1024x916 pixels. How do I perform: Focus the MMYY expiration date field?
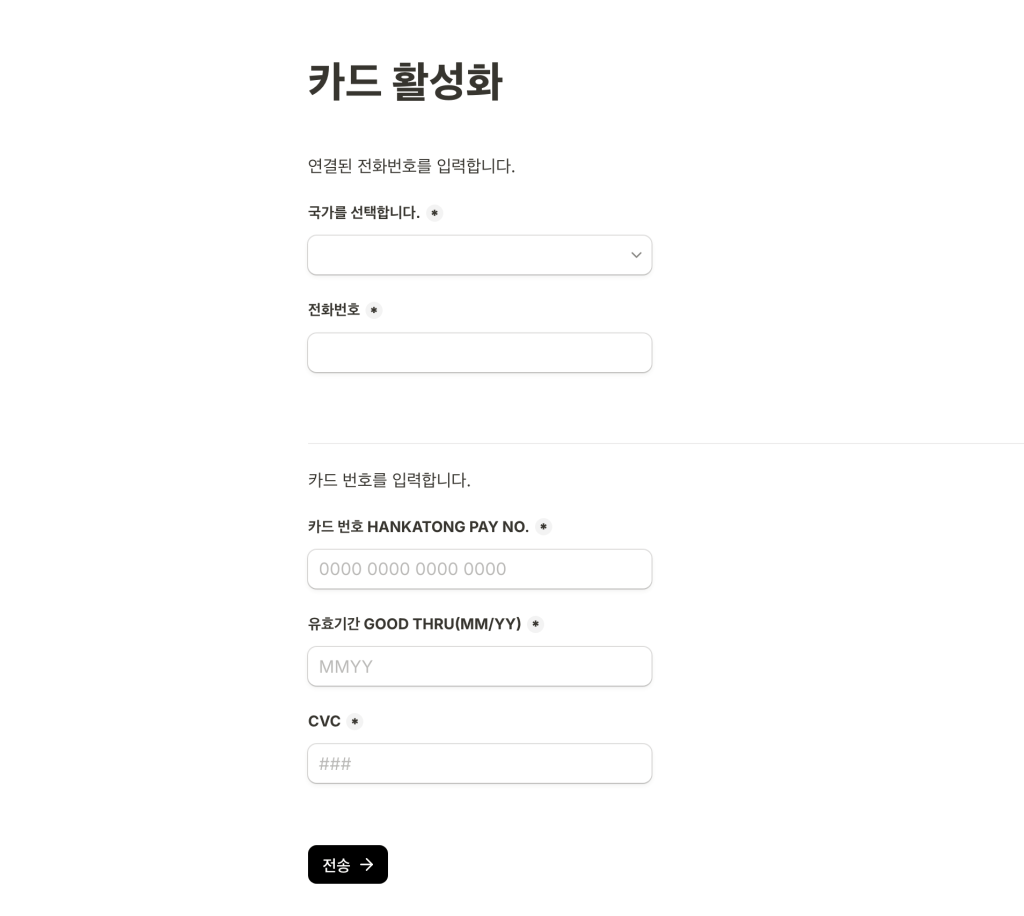480,666
